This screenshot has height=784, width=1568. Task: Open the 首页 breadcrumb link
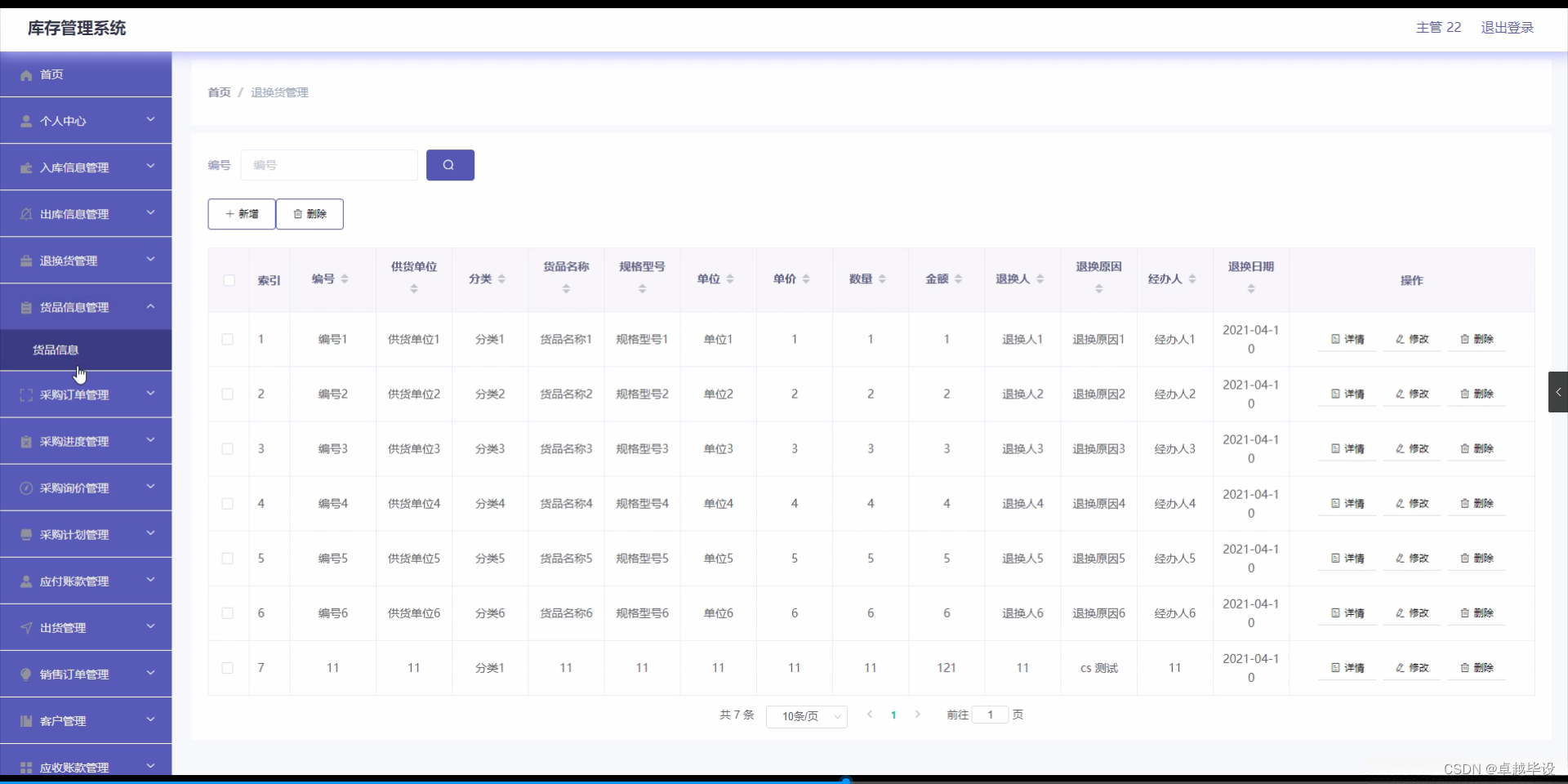(x=218, y=92)
